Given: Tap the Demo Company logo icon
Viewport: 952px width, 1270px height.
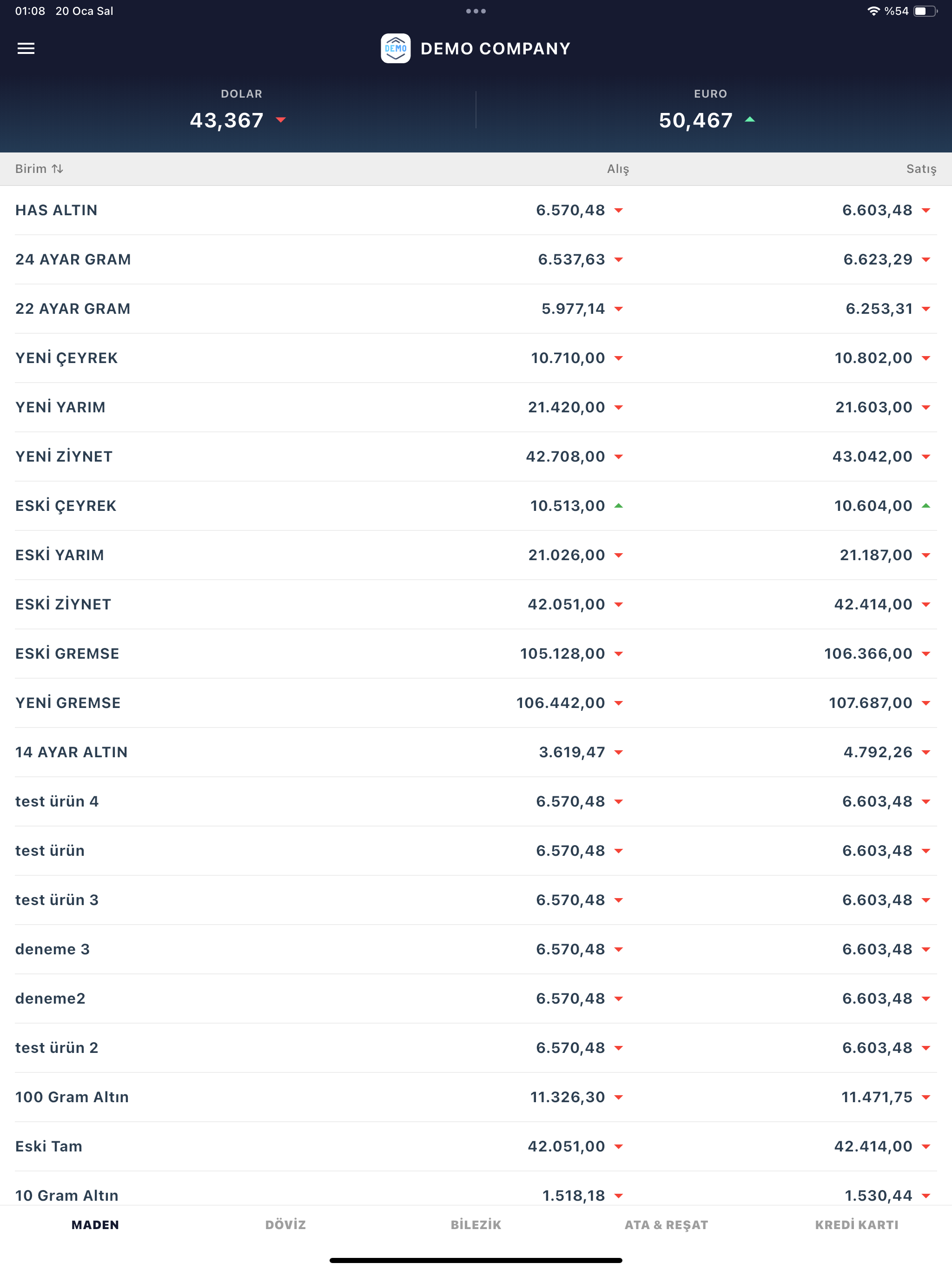Looking at the screenshot, I should point(396,49).
